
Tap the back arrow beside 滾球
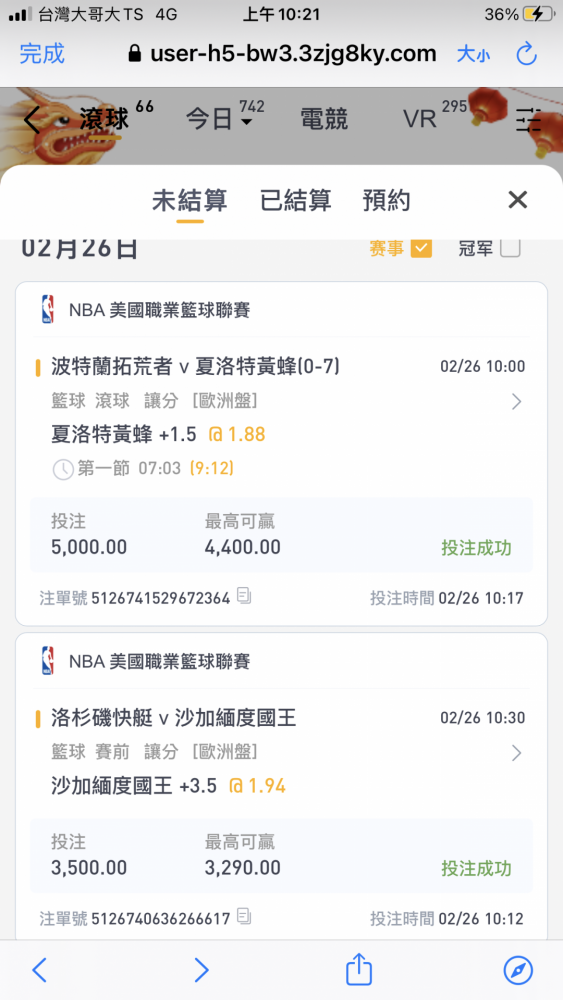pos(33,119)
